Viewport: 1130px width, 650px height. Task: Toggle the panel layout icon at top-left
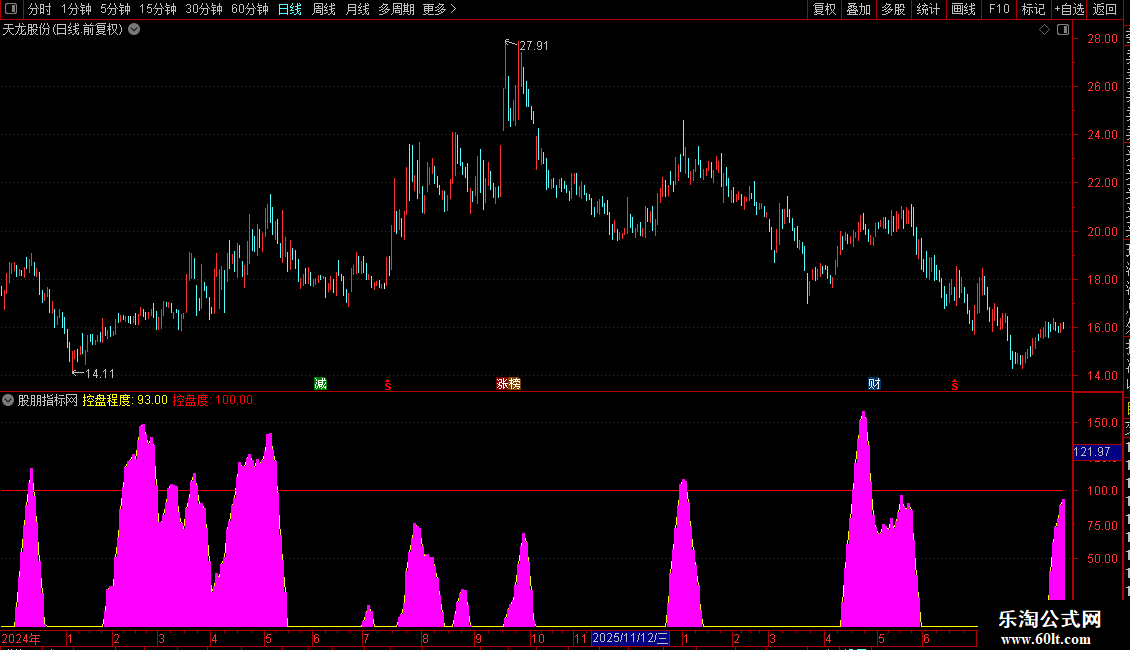(11, 9)
